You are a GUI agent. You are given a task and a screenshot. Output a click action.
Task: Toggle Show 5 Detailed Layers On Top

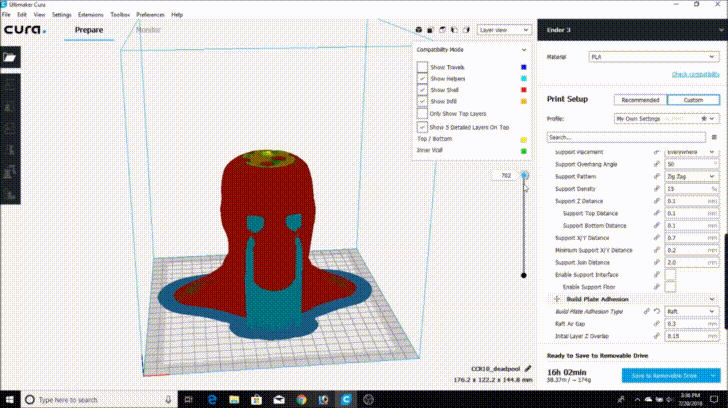[422, 127]
